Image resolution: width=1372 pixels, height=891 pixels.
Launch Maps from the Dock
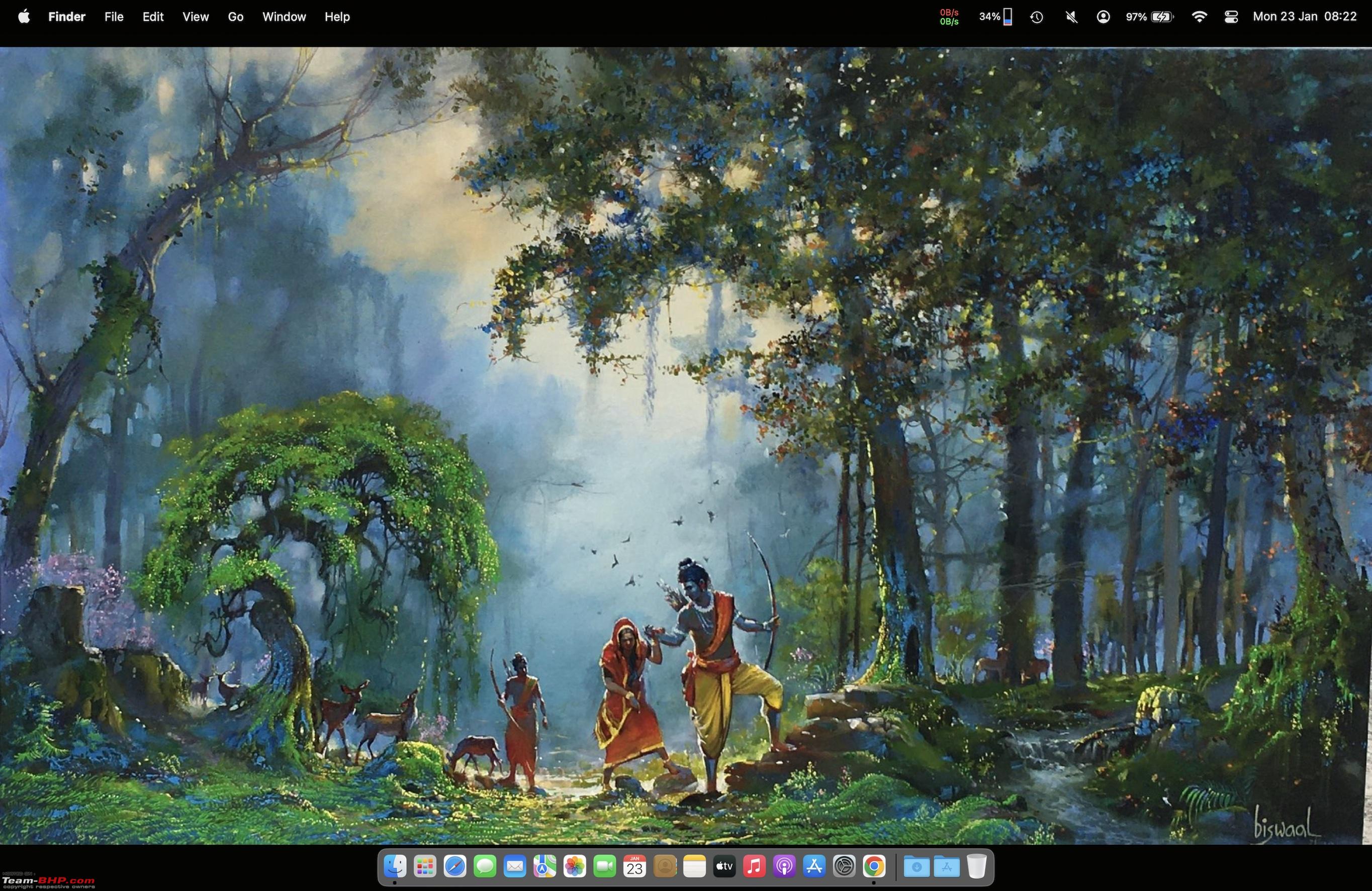click(545, 866)
